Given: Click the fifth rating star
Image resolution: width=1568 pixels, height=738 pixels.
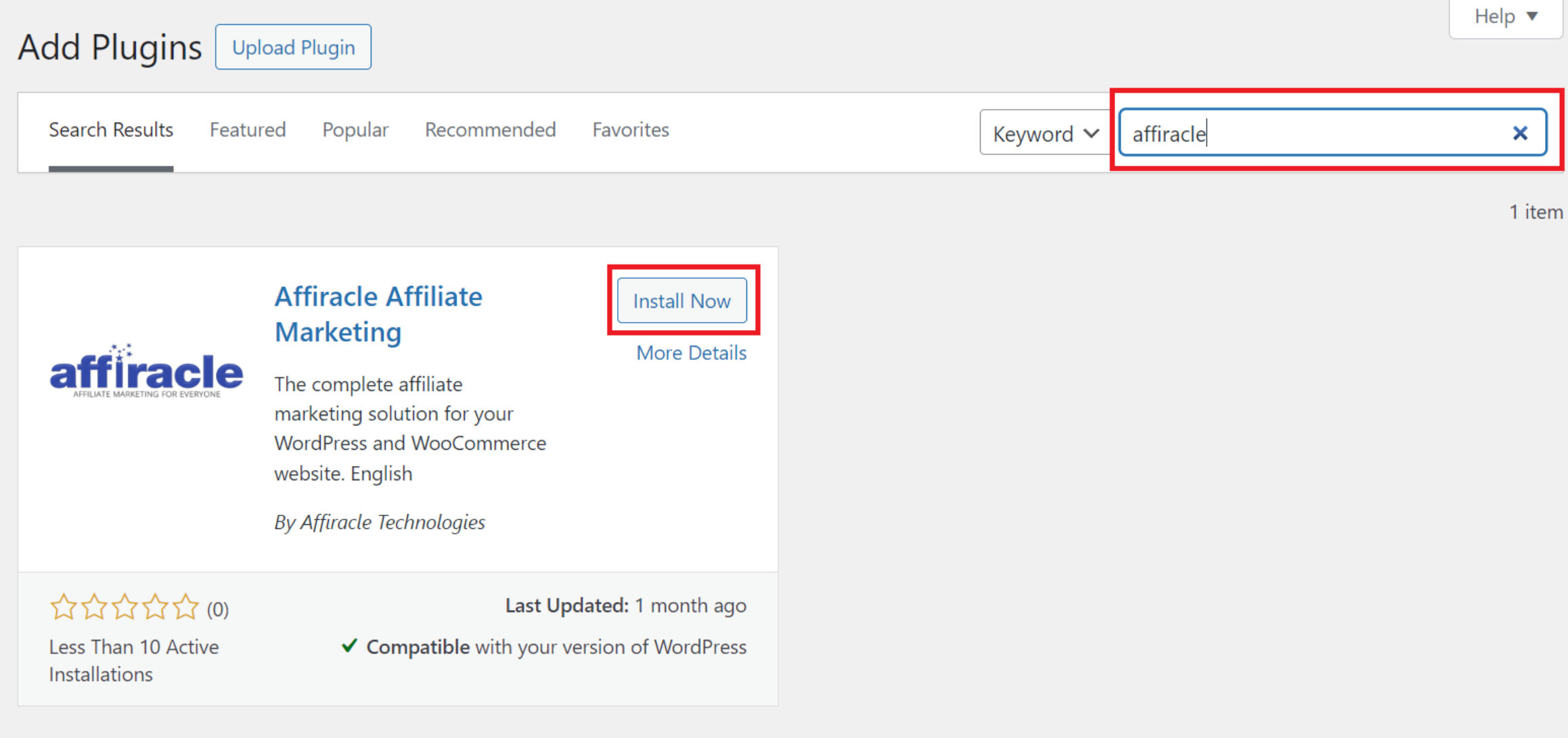Looking at the screenshot, I should click(x=185, y=607).
